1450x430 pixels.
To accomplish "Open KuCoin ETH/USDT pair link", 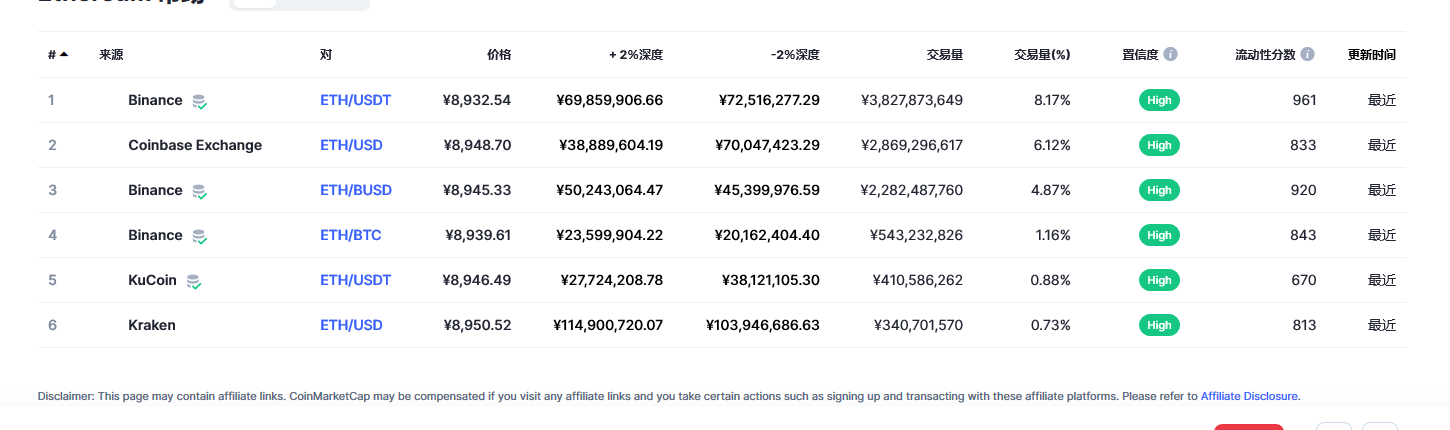I will [x=356, y=280].
